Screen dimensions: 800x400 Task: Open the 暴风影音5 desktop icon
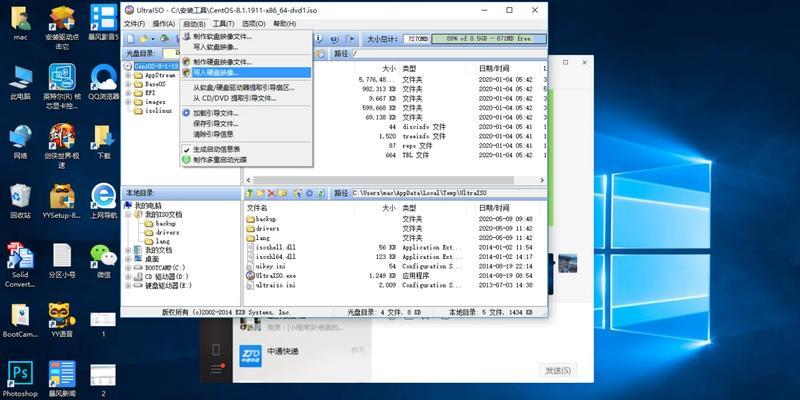click(104, 23)
